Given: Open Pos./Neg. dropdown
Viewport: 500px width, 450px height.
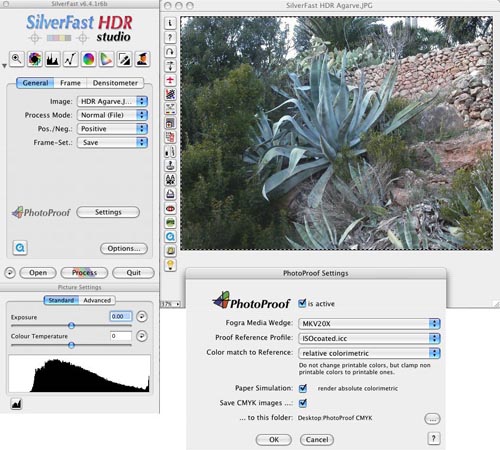Looking at the screenshot, I should click(112, 129).
